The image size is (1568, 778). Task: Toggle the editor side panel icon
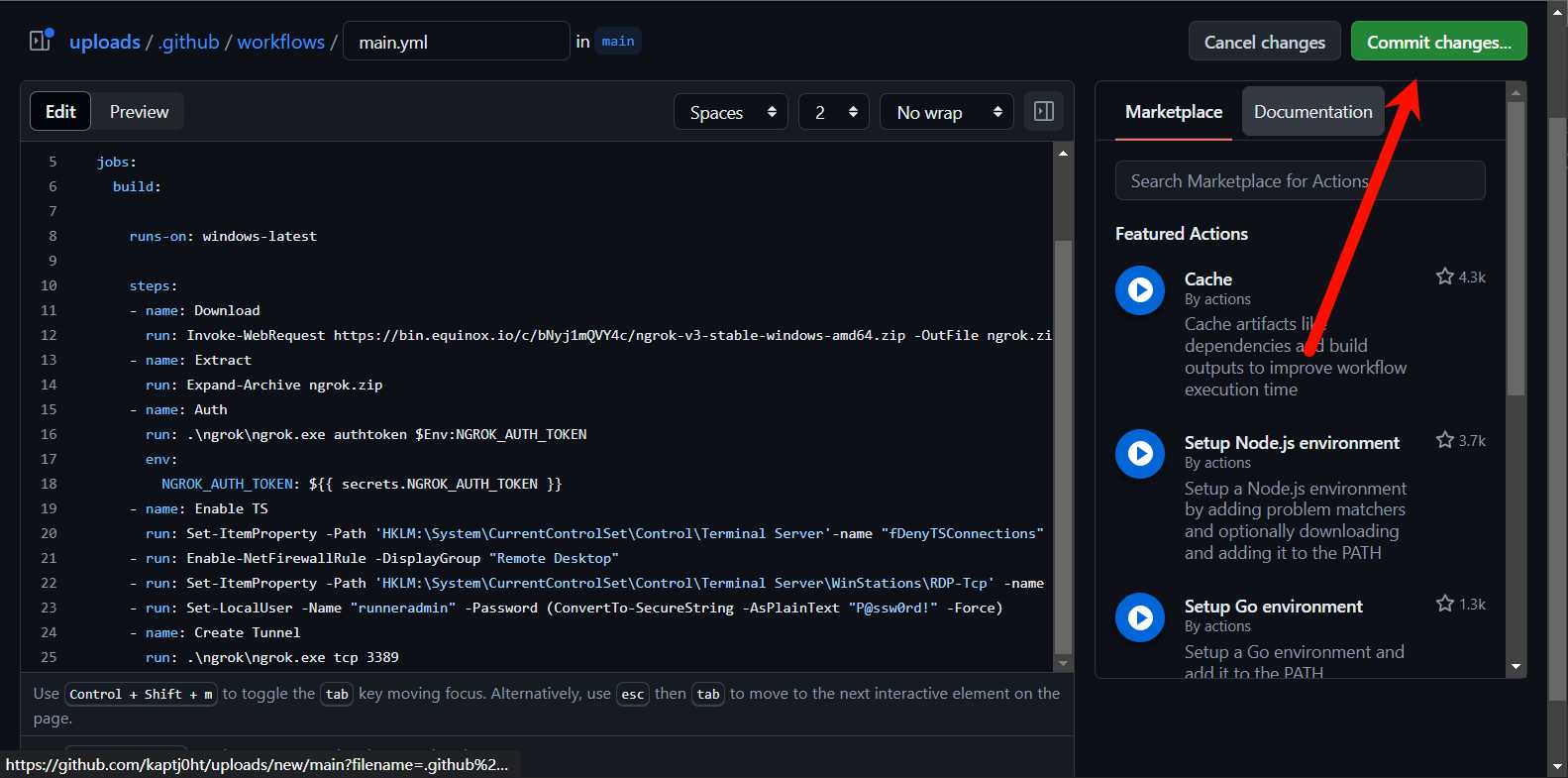click(x=1044, y=112)
